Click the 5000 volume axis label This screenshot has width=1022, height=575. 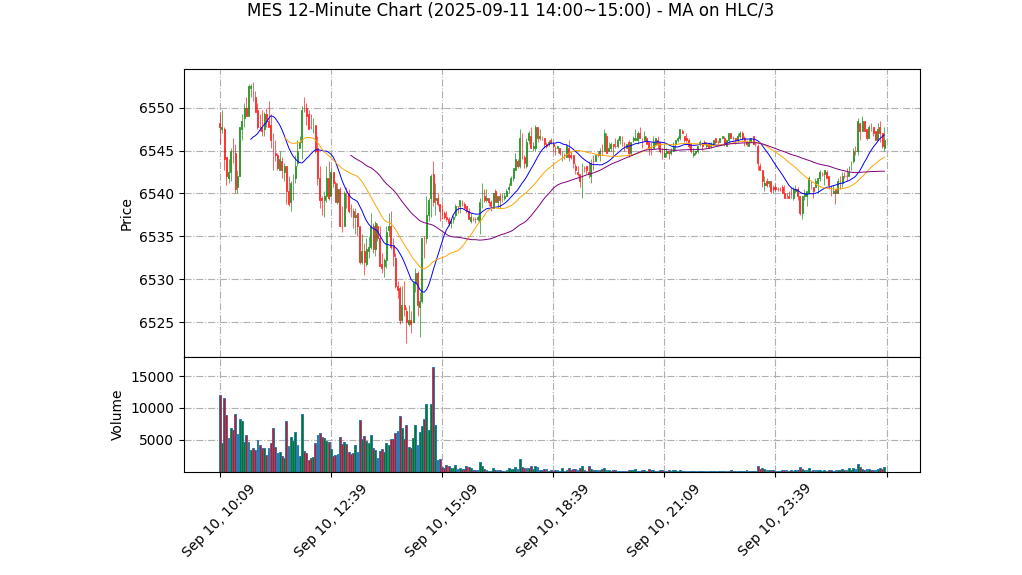point(156,441)
